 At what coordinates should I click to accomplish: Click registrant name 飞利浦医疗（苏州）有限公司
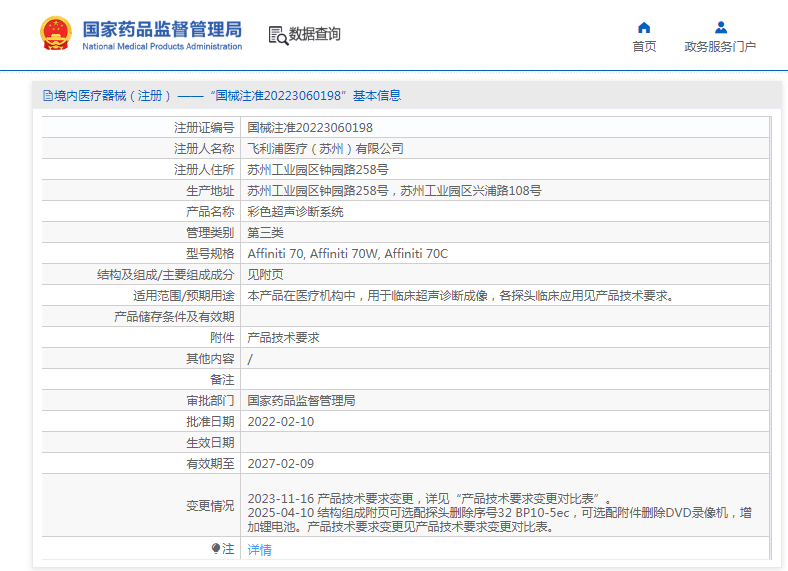pyautogui.click(x=325, y=149)
